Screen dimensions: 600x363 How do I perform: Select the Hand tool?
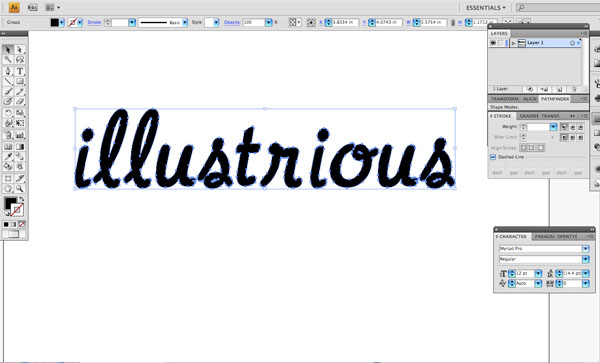click(x=8, y=189)
